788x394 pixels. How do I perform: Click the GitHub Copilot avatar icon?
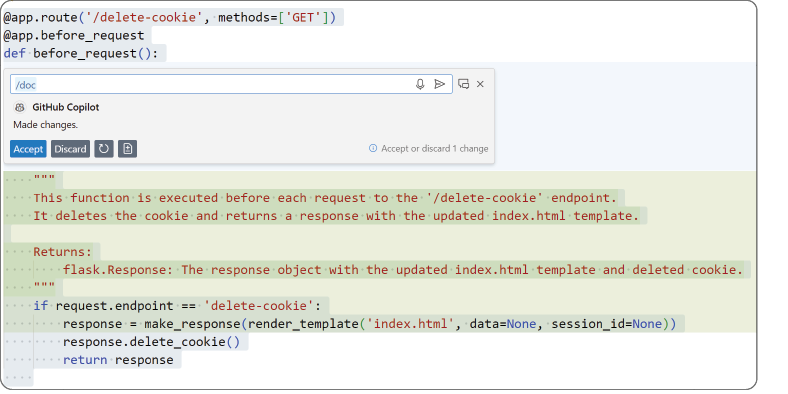point(20,107)
